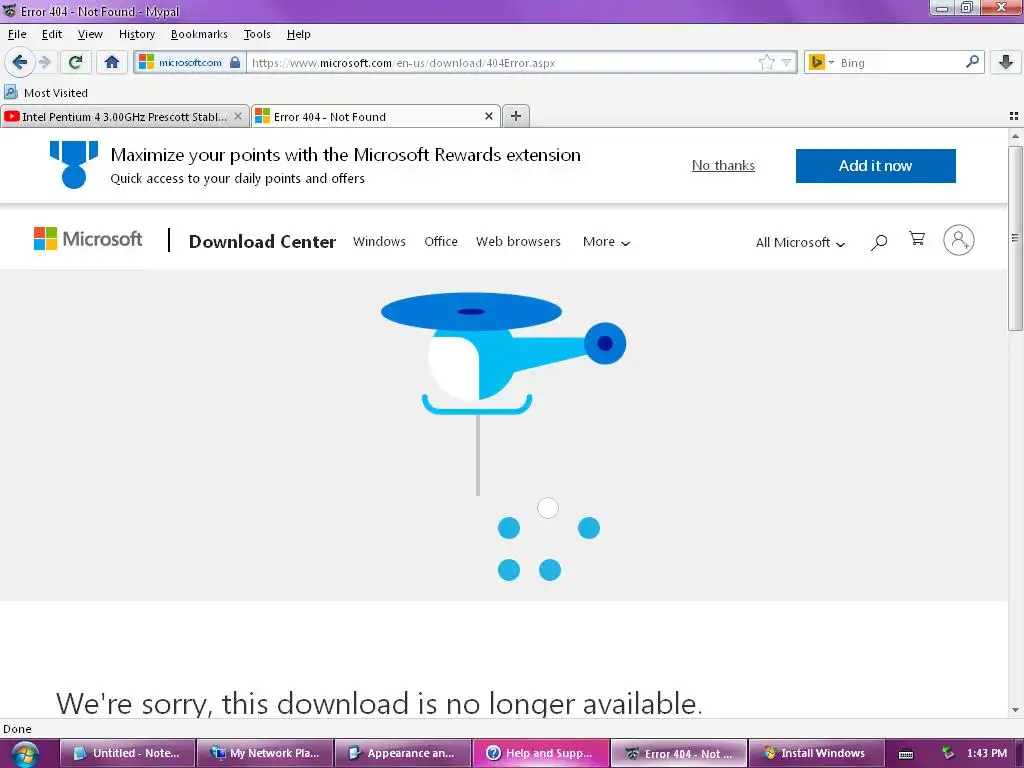1024x768 pixels.
Task: Click the browser Back arrow button
Action: (x=20, y=62)
